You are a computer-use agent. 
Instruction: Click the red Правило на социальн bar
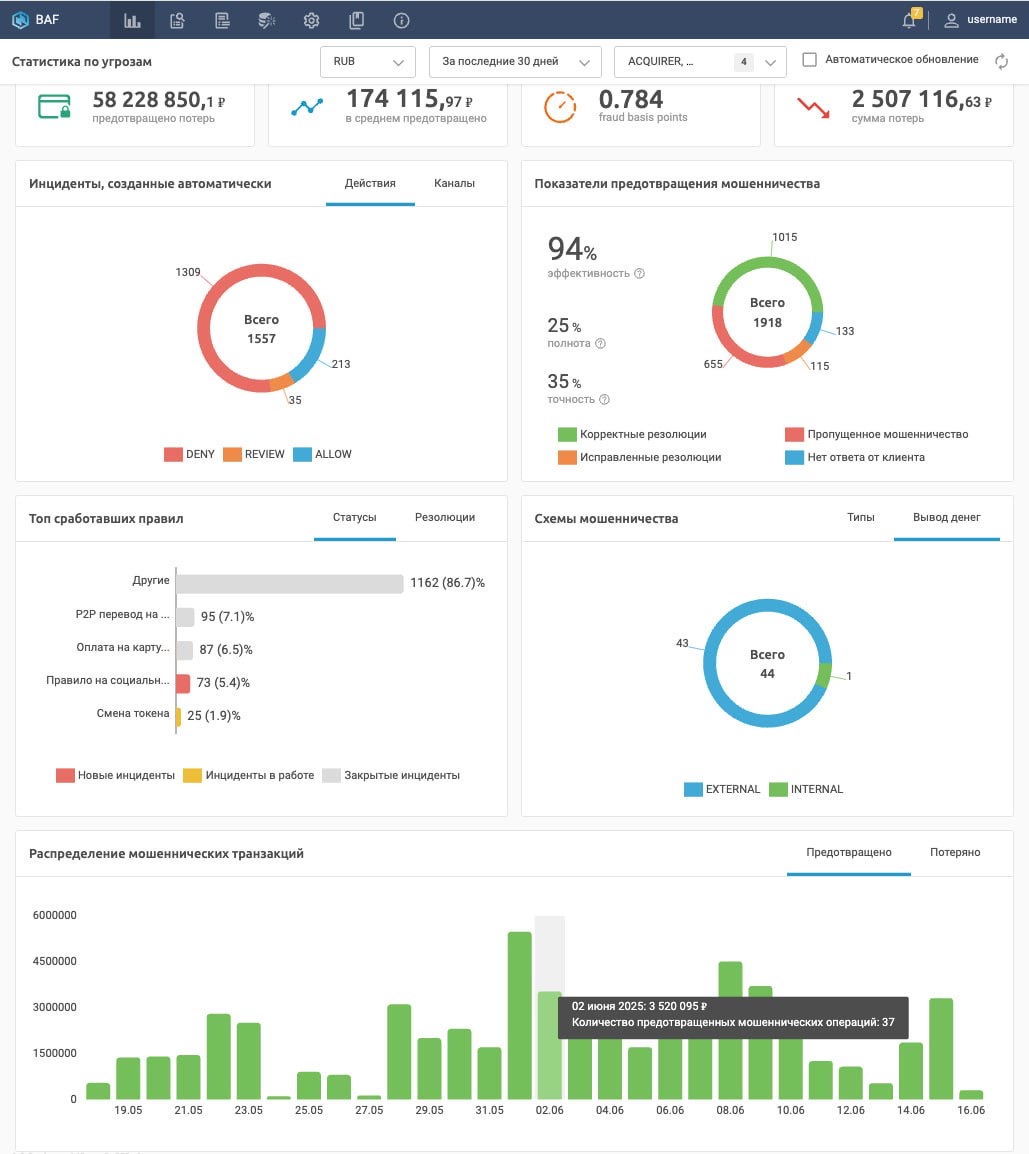pyautogui.click(x=183, y=683)
